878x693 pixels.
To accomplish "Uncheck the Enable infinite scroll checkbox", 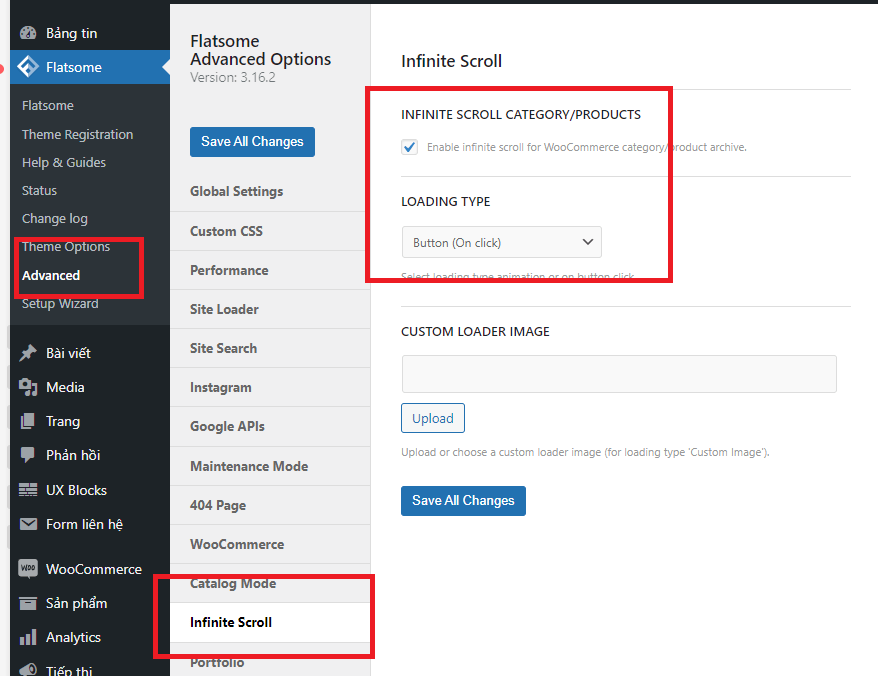I will click(x=409, y=147).
